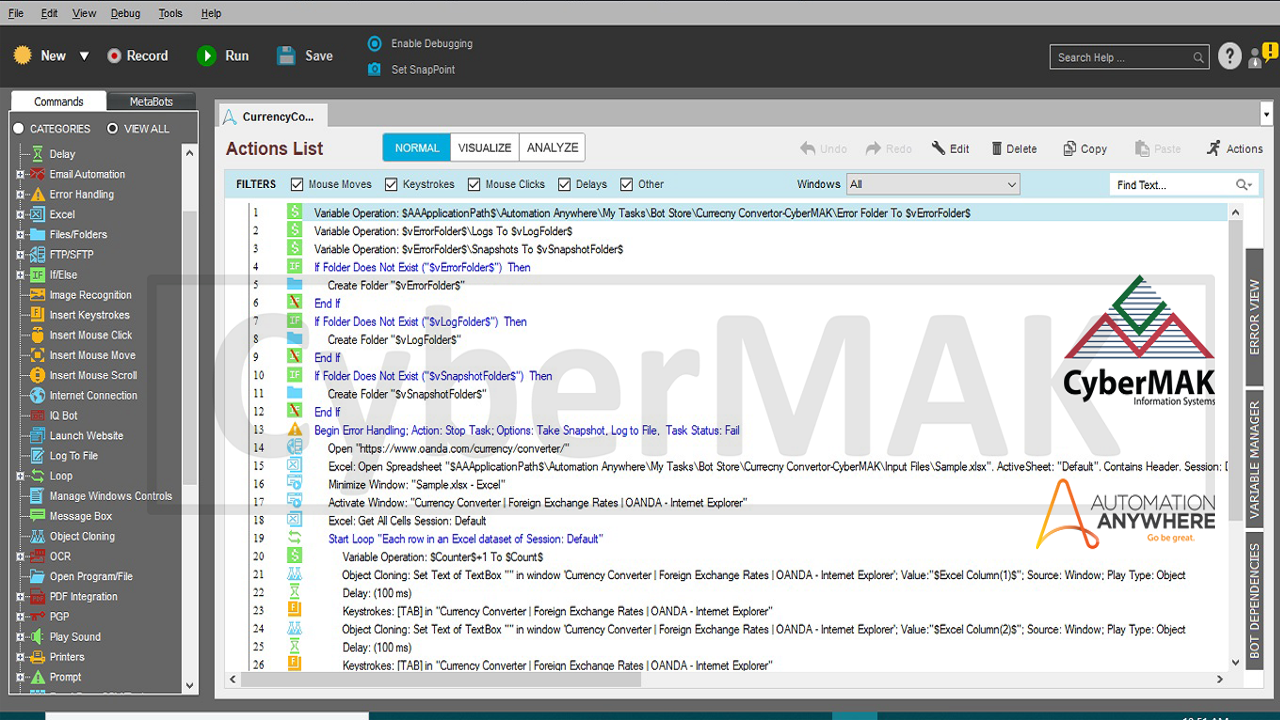Switch to VISUALIZE view
This screenshot has height=720, width=1280.
pos(484,148)
